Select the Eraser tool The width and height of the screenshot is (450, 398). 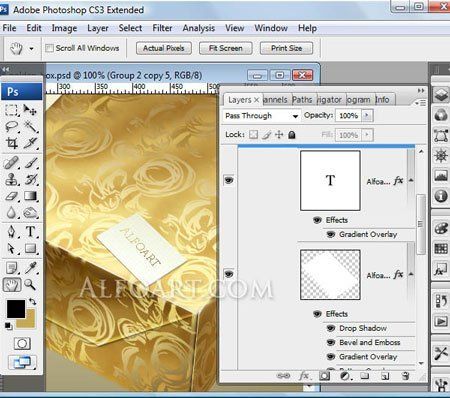tap(11, 196)
